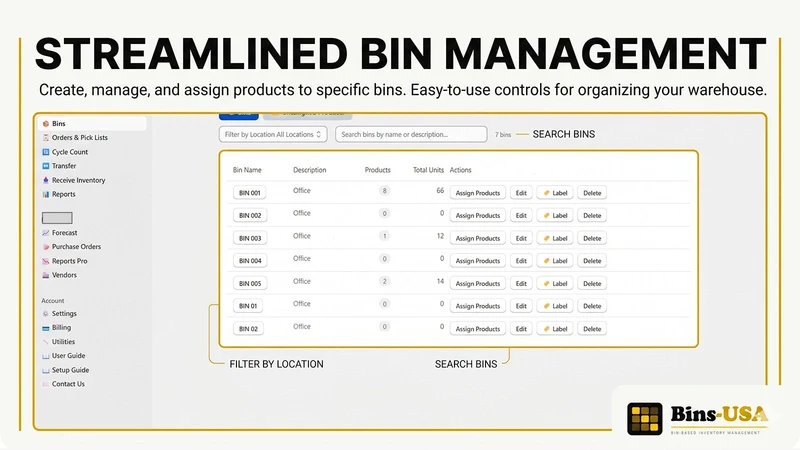Open Reports chart icon
800x450 pixels.
[45, 194]
